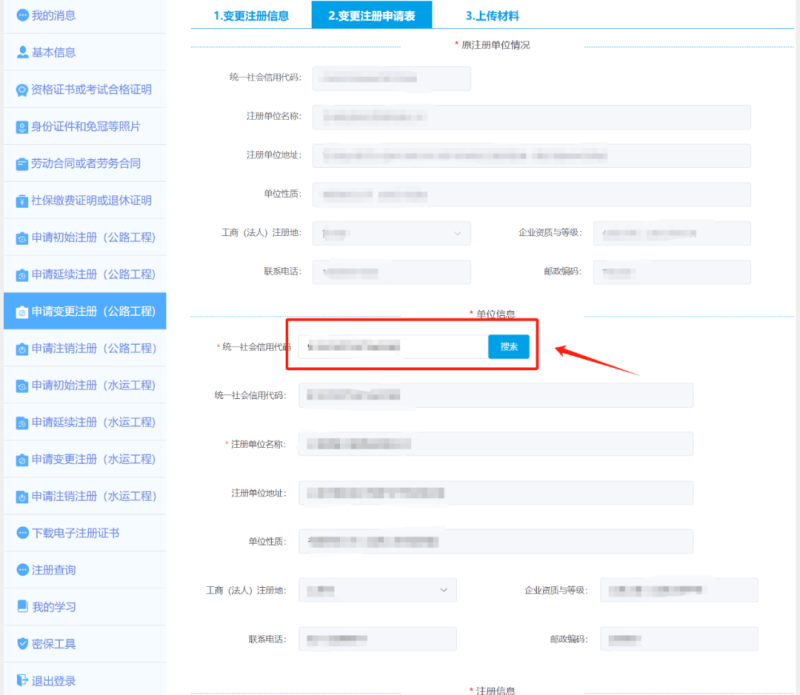The width and height of the screenshot is (800, 695).
Task: Click the 社保缴费证明或退休证明 icon
Action: point(20,201)
